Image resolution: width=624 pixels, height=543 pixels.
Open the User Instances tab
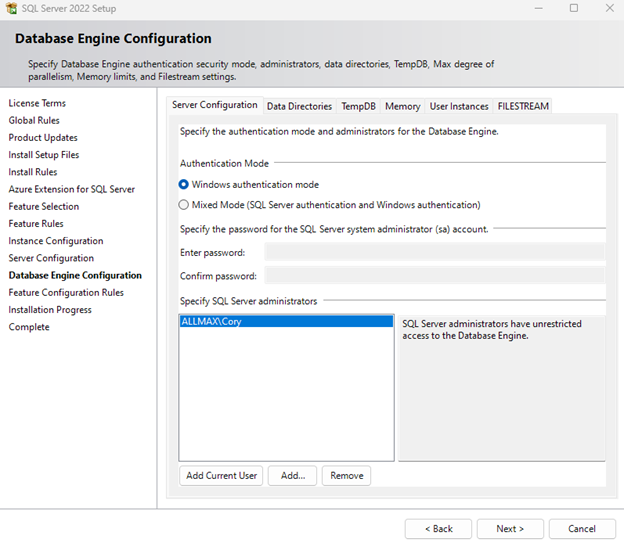pos(459,106)
